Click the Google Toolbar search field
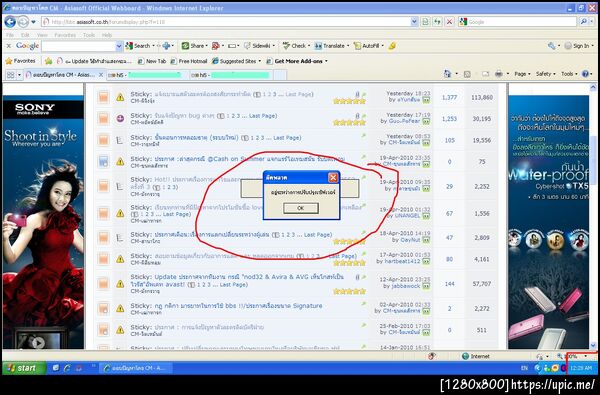600x395 pixels. 78,46
